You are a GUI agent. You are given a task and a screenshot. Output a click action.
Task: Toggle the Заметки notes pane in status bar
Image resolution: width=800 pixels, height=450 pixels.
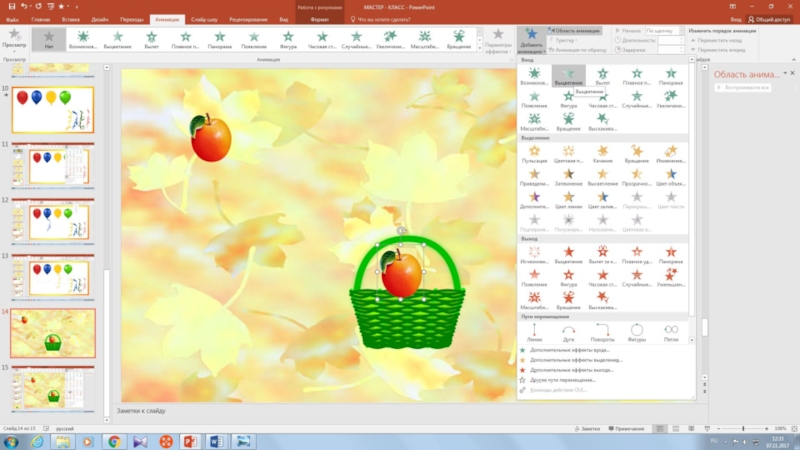(x=588, y=428)
